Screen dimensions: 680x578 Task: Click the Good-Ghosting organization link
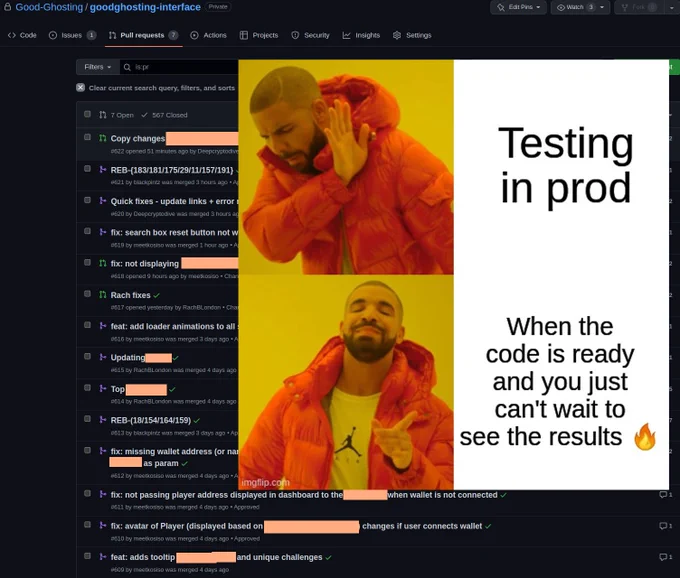click(x=49, y=7)
